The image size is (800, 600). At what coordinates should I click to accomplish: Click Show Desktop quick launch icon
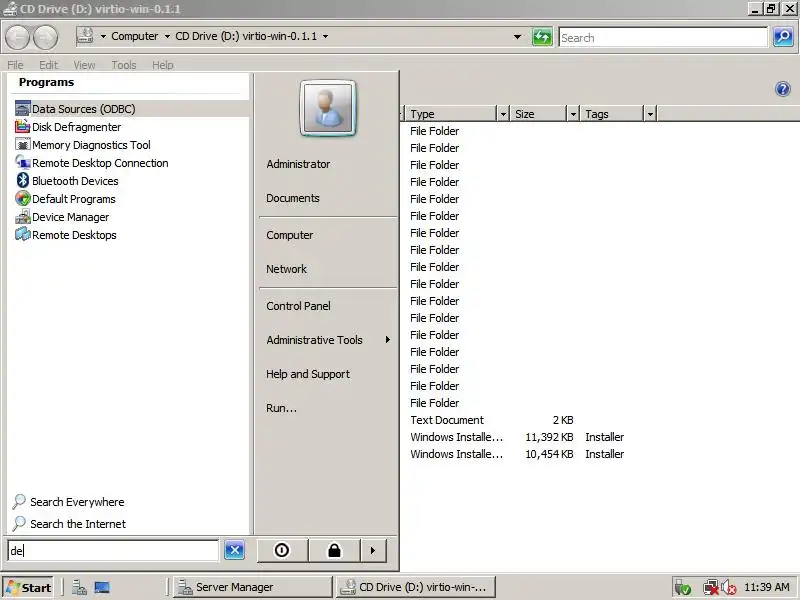click(102, 588)
